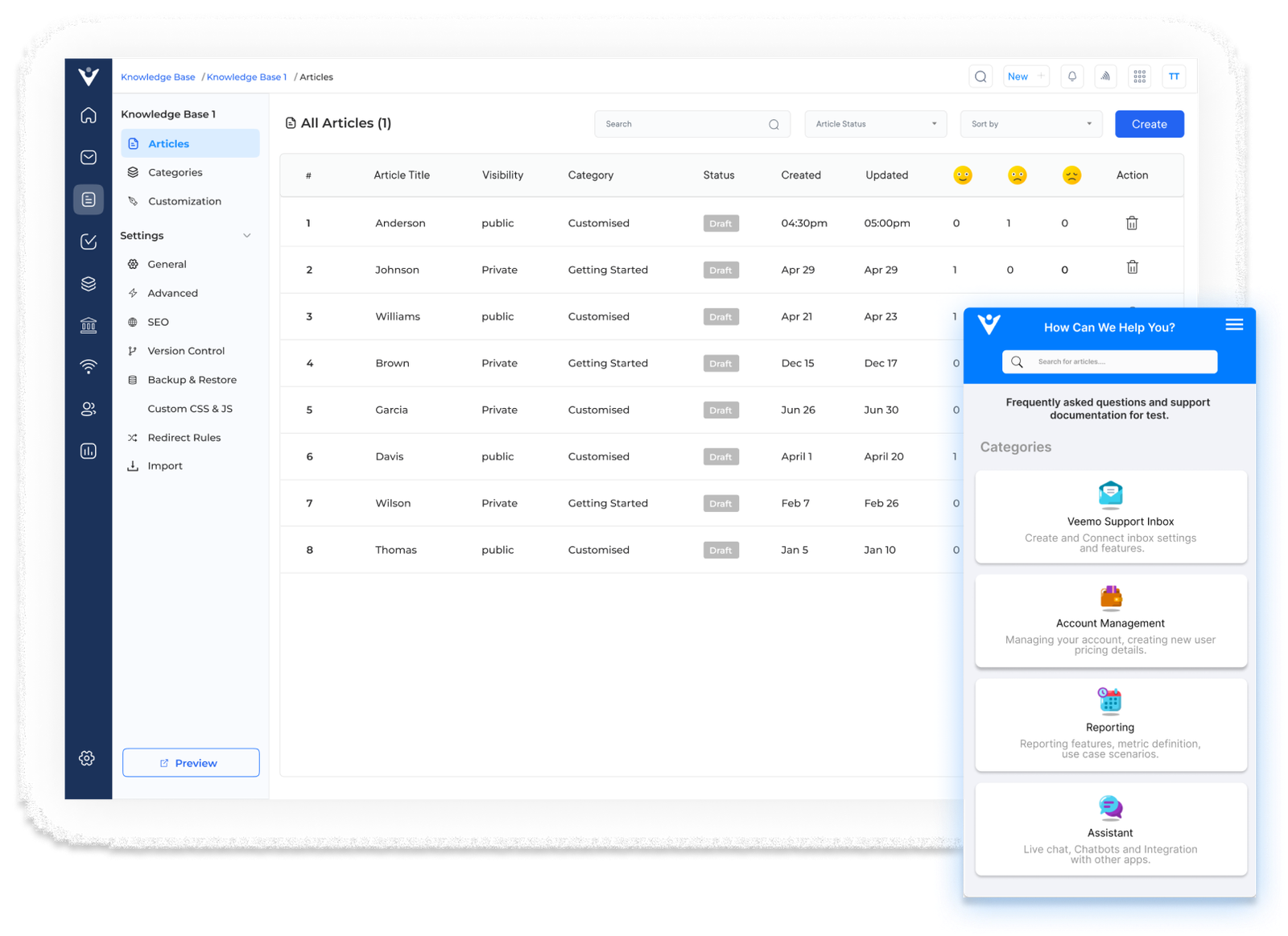Collapse the Settings section in the sidebar
1288x936 pixels.
coord(247,235)
